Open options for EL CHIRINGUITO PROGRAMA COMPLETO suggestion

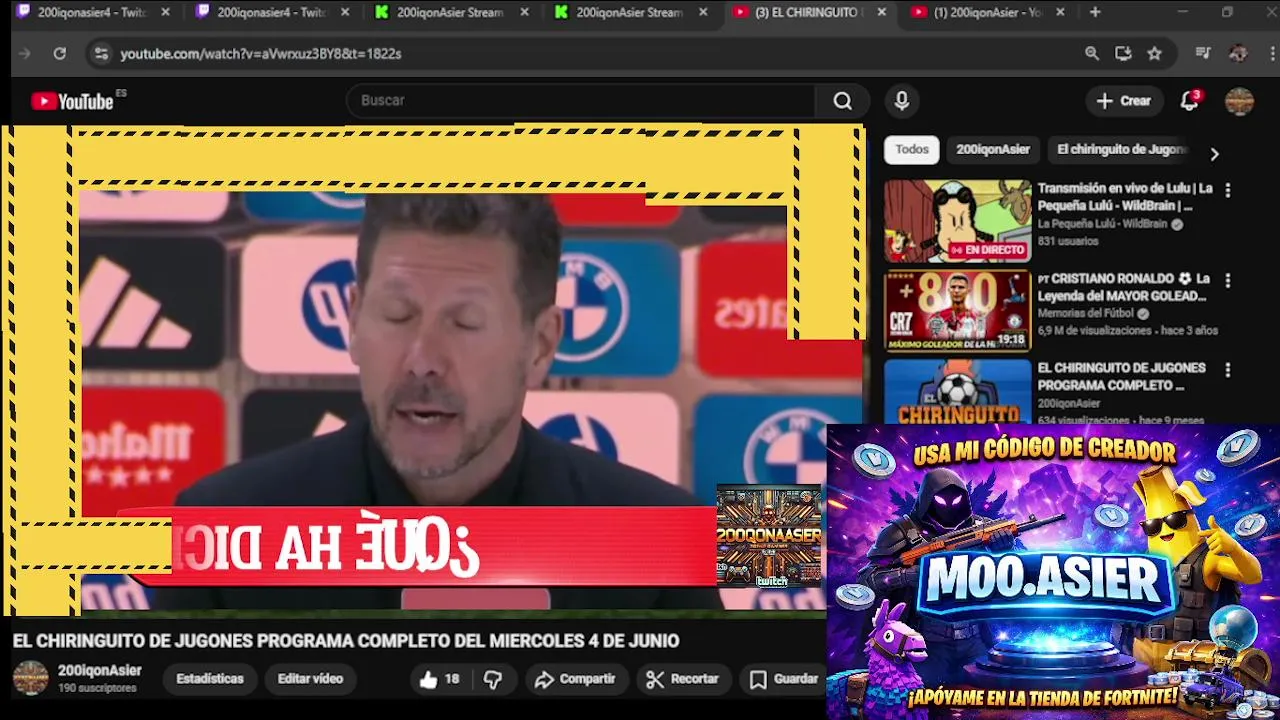[x=1227, y=370]
